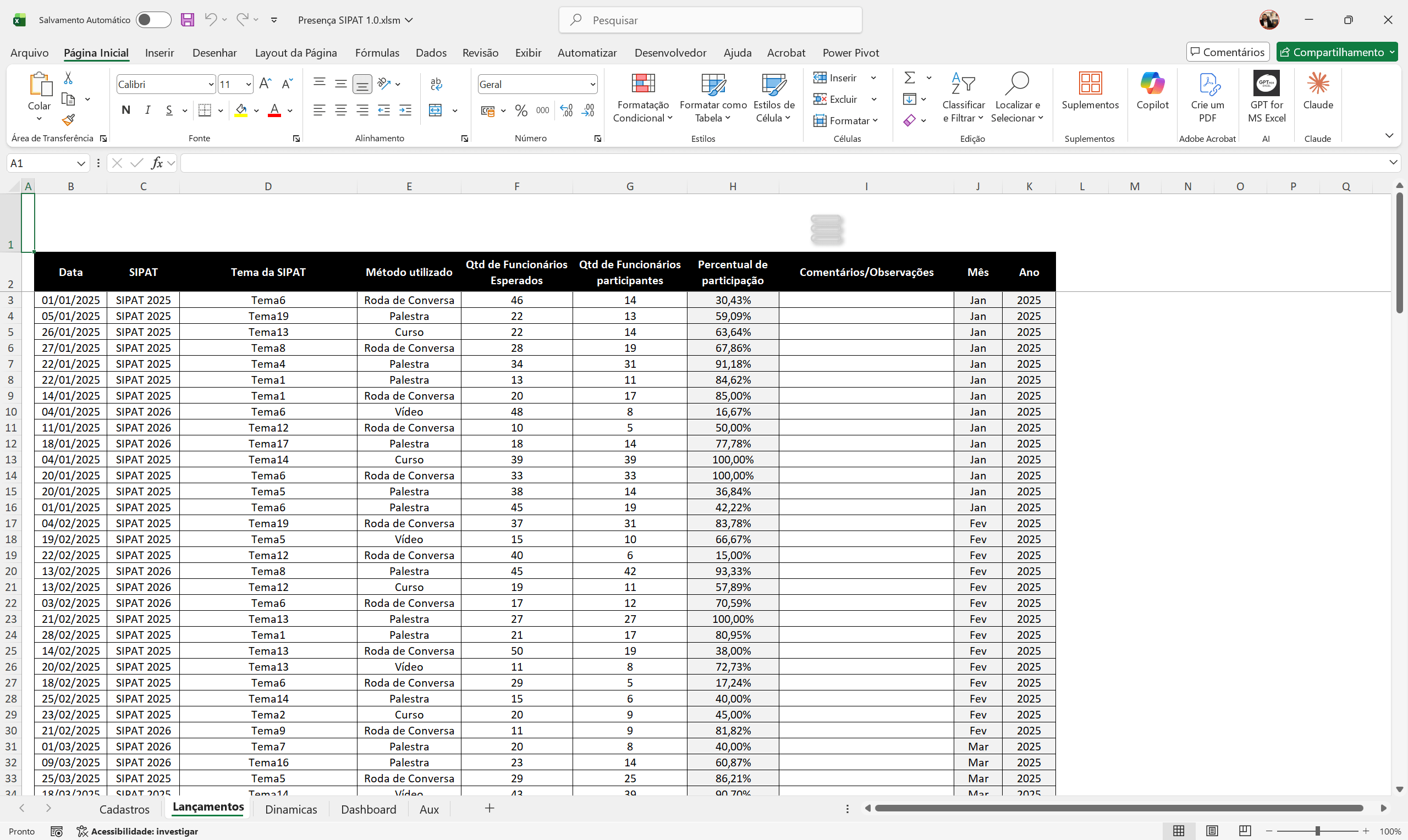Add a new sheet with plus button
The image size is (1408, 840).
point(490,808)
